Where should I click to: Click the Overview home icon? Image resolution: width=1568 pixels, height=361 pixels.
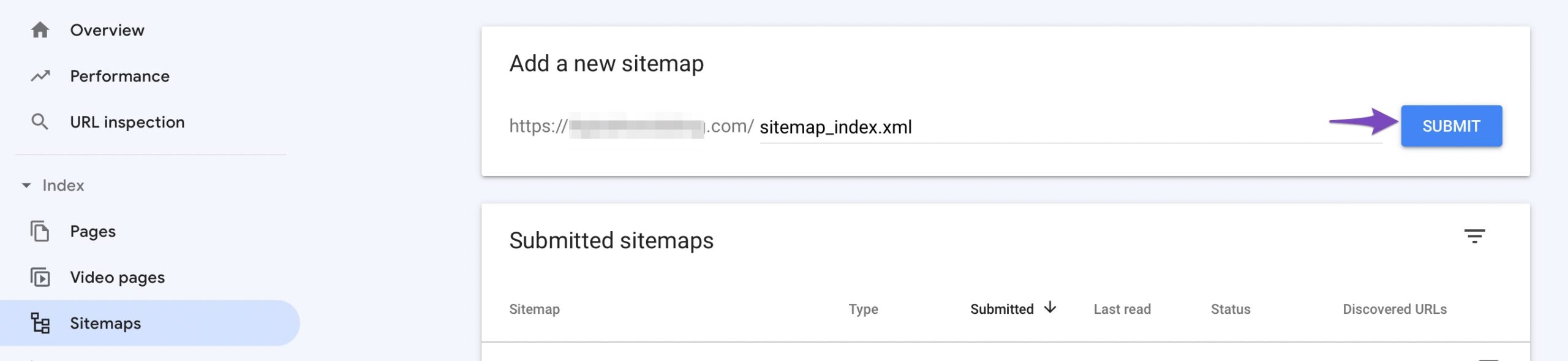point(40,30)
